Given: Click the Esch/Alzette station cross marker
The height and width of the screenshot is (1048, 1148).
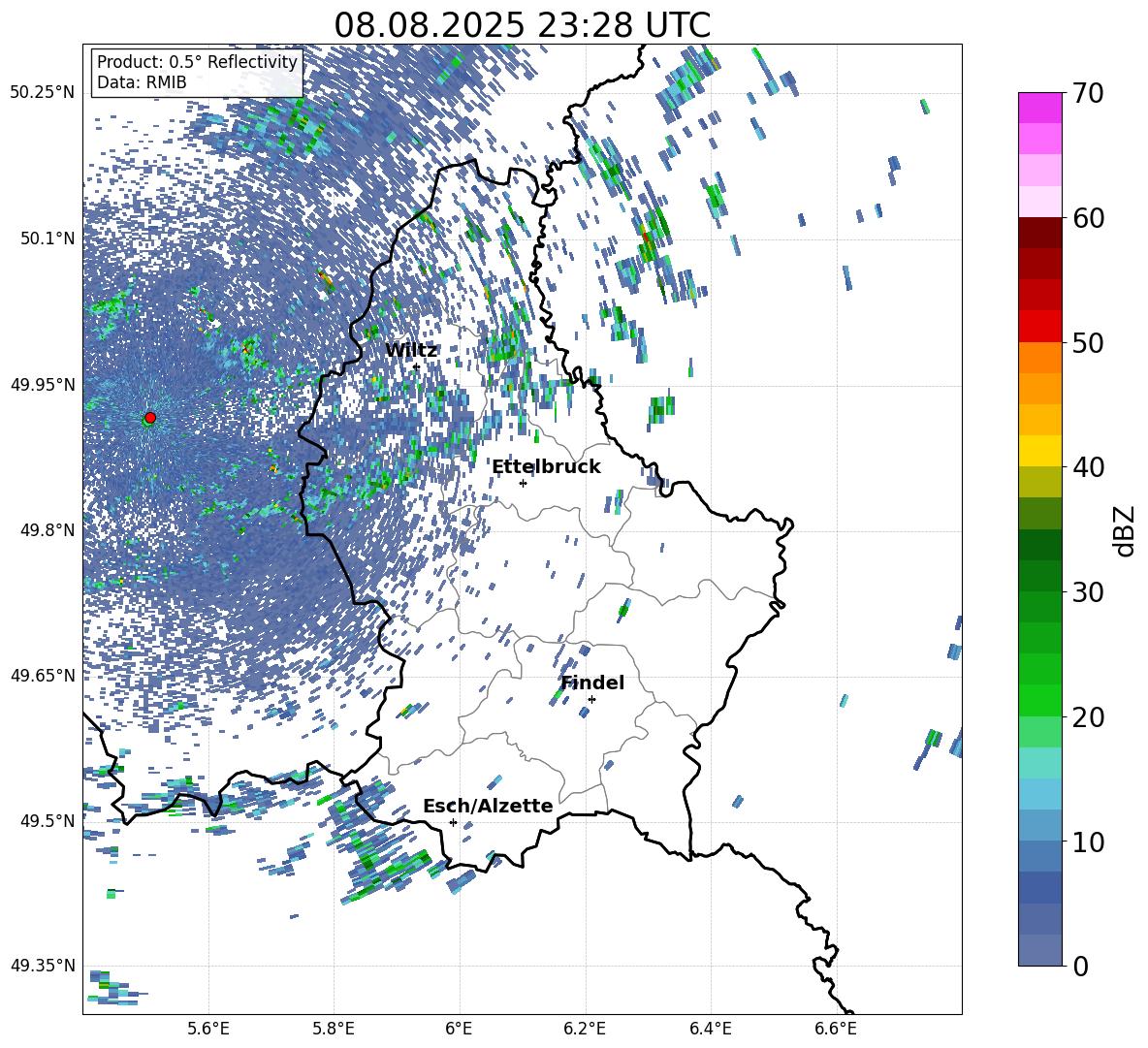Looking at the screenshot, I should click(453, 822).
